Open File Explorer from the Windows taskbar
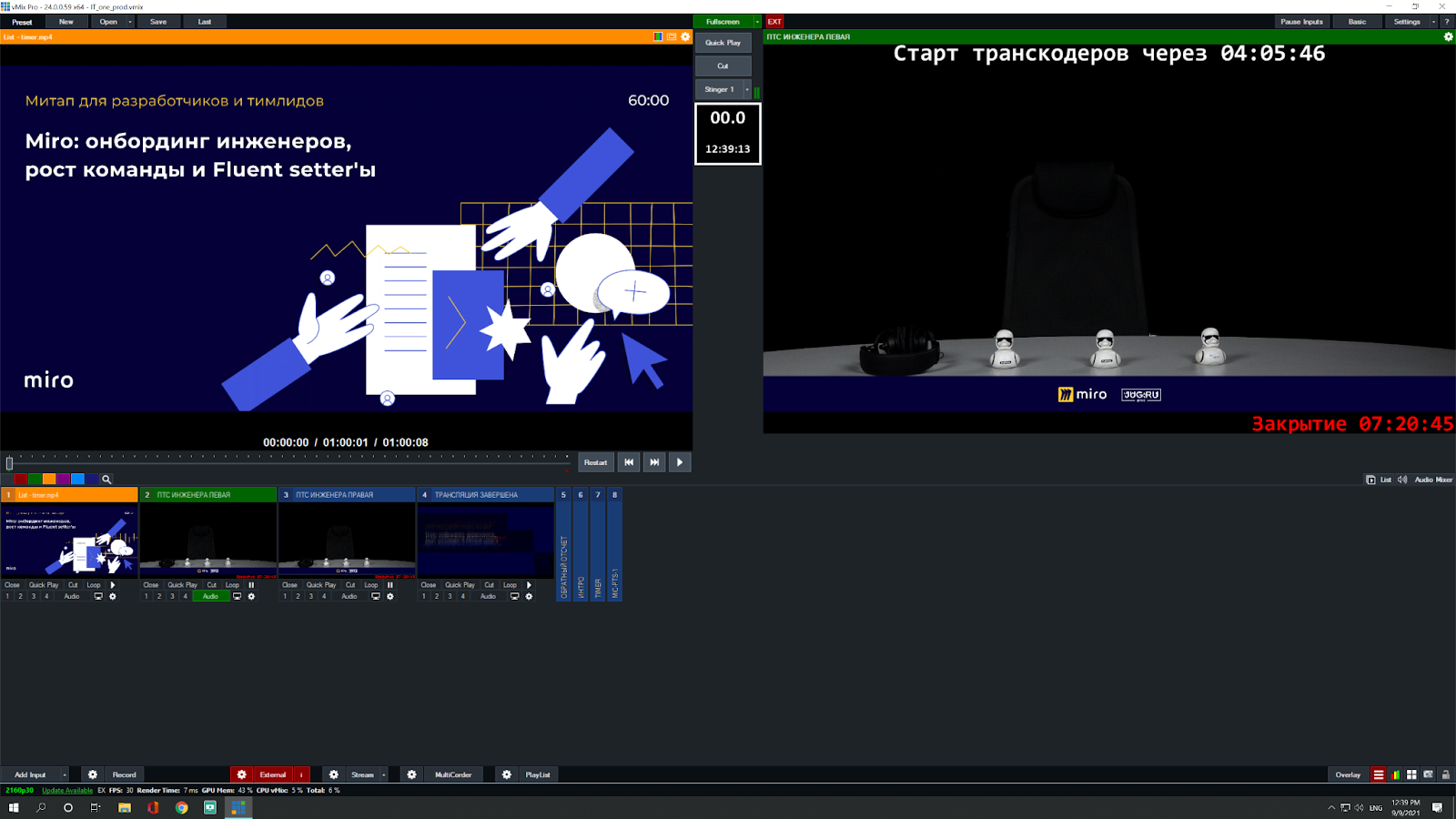This screenshot has height=819, width=1456. (125, 807)
